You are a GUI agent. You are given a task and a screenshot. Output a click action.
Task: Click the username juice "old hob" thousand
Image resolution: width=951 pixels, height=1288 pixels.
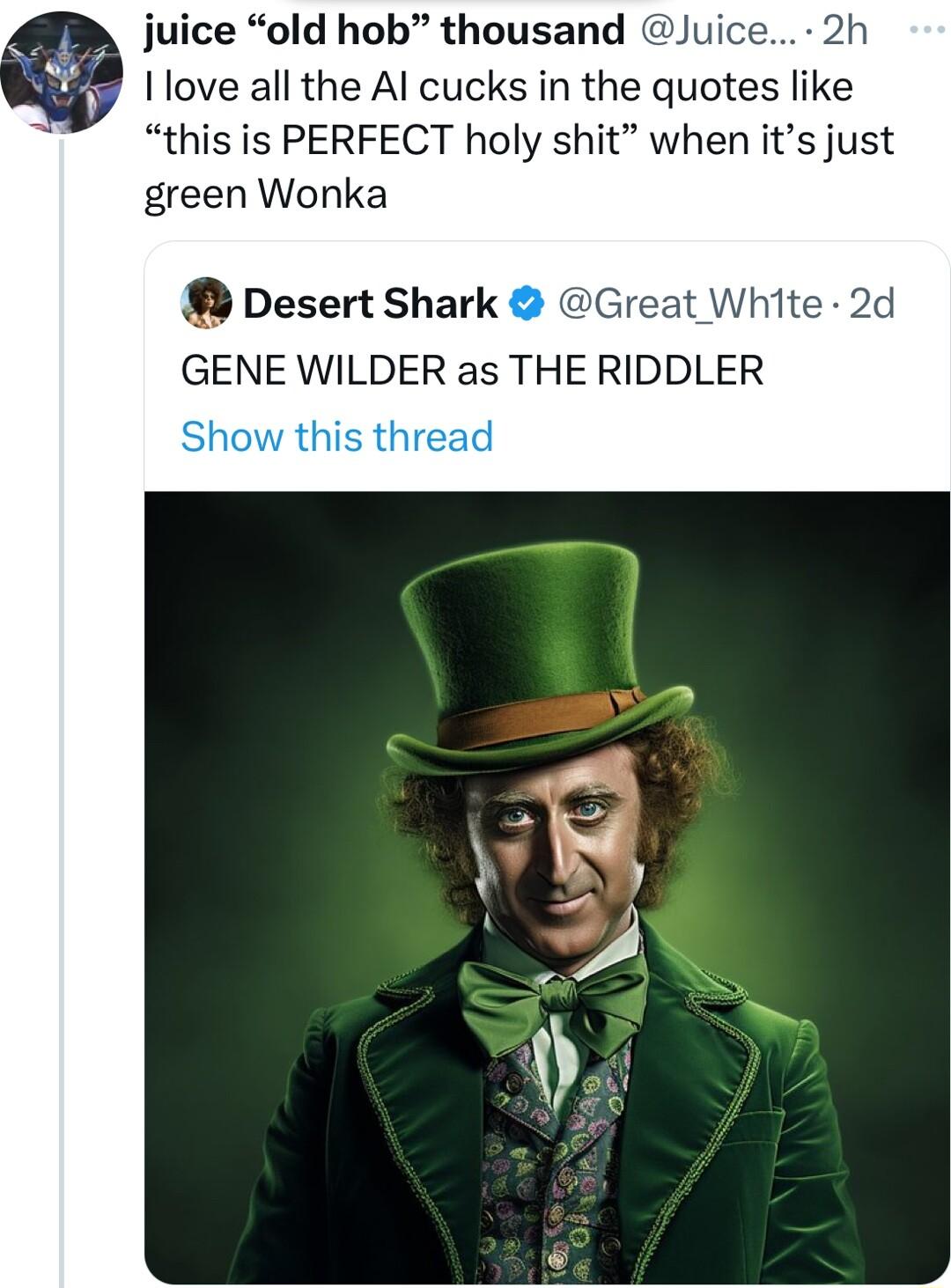point(379,29)
